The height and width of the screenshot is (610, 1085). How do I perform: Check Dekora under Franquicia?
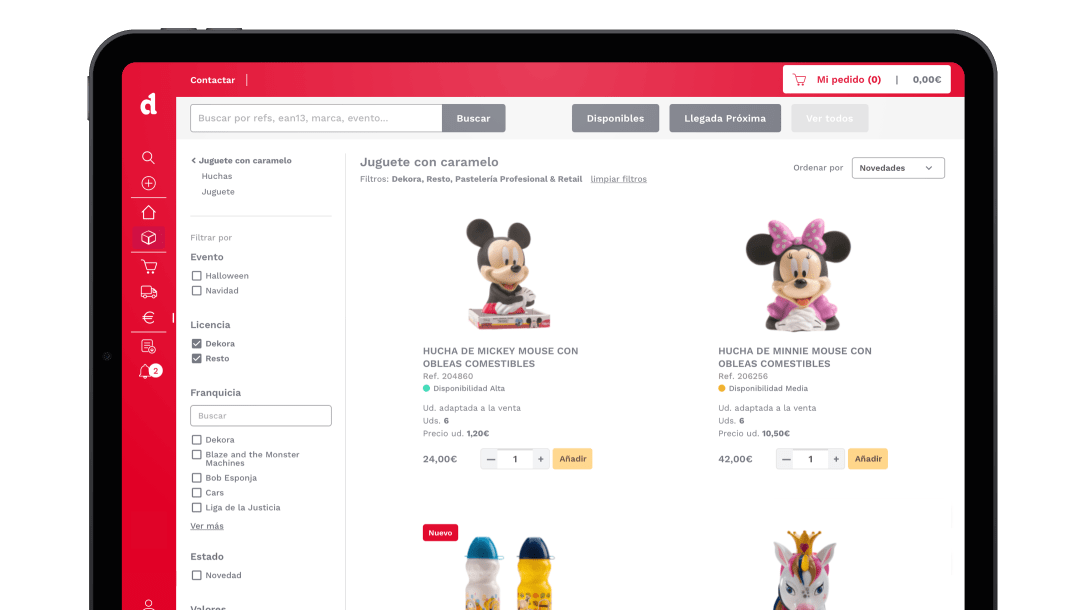click(x=197, y=440)
